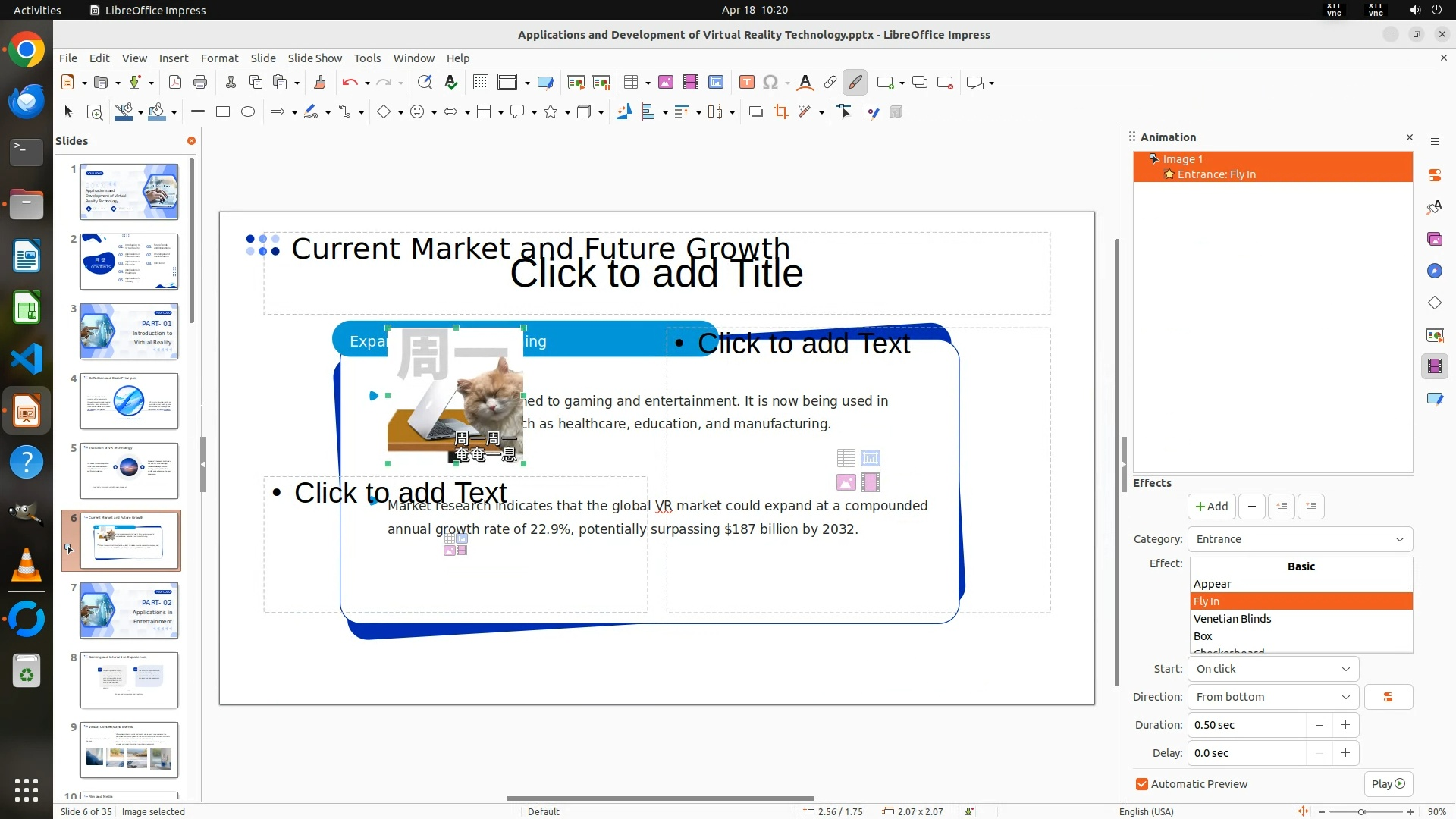Open Direction dropdown showing From bottom
Screen dimensions: 1456x819
[1272, 697]
